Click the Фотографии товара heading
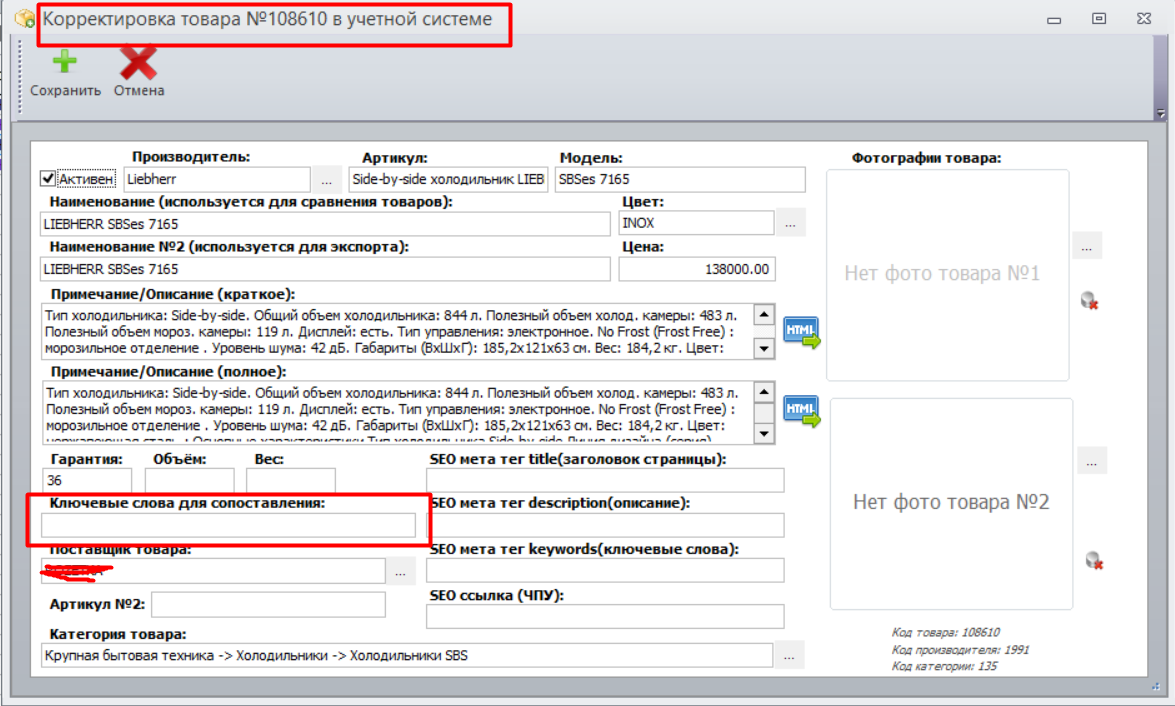1175x706 pixels. [x=926, y=158]
